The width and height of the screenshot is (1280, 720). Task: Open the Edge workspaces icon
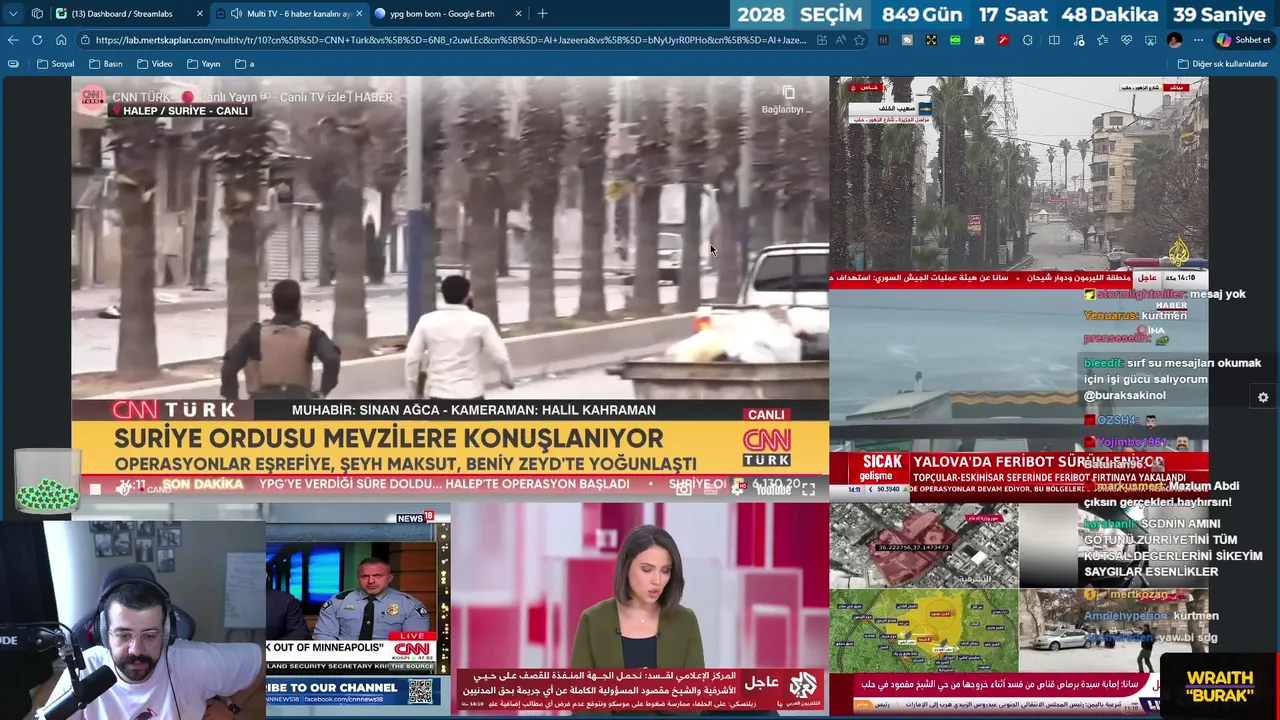click(x=37, y=14)
